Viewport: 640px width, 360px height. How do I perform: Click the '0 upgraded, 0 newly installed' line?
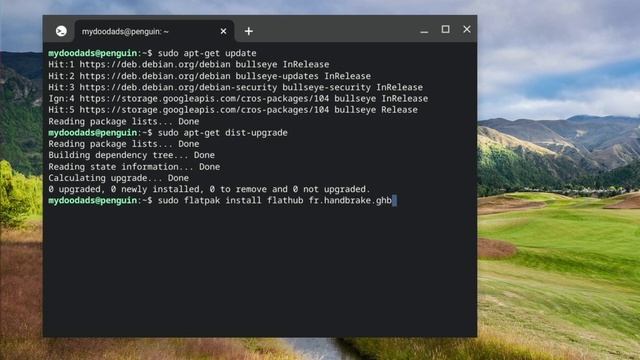tap(209, 189)
